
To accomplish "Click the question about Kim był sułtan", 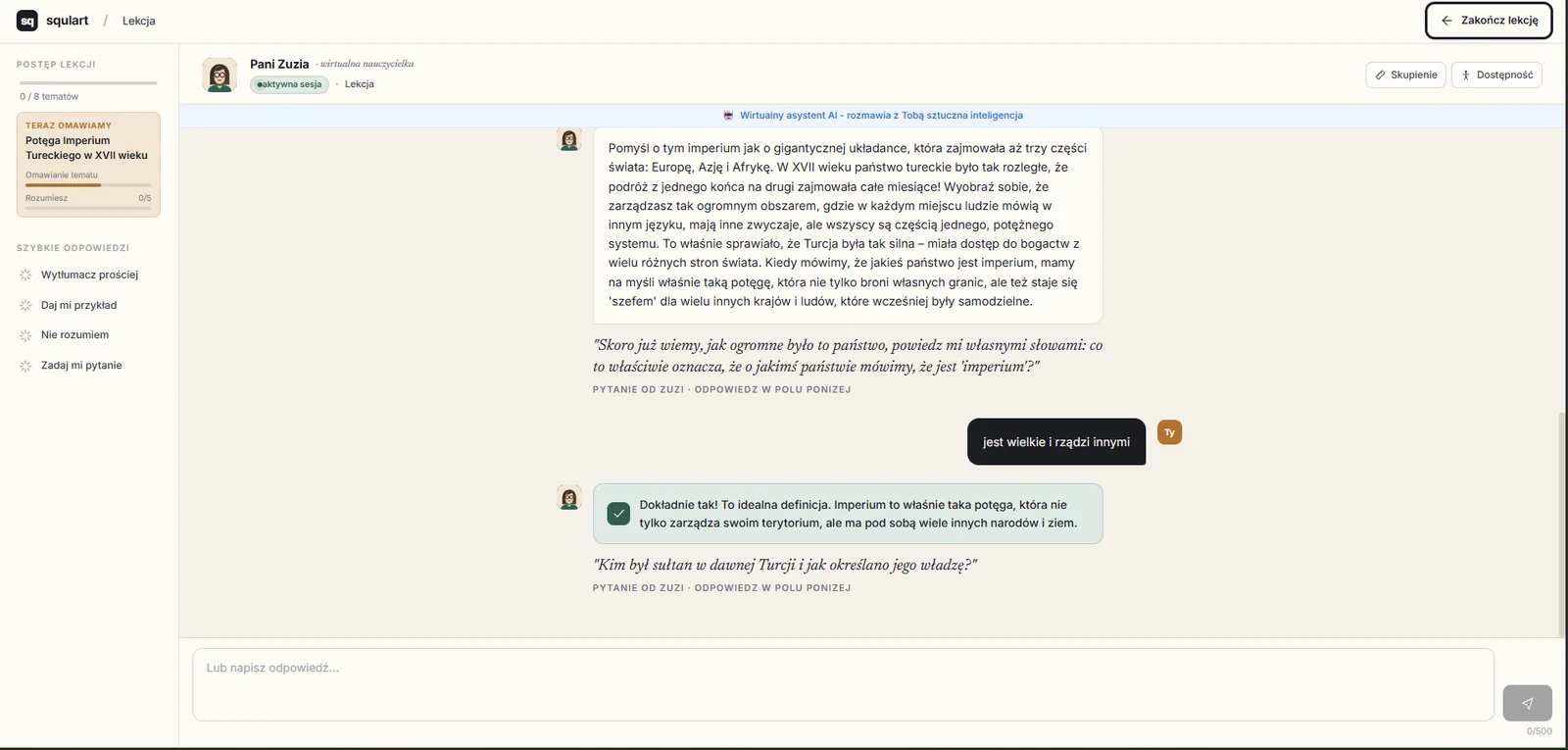I will (784, 565).
